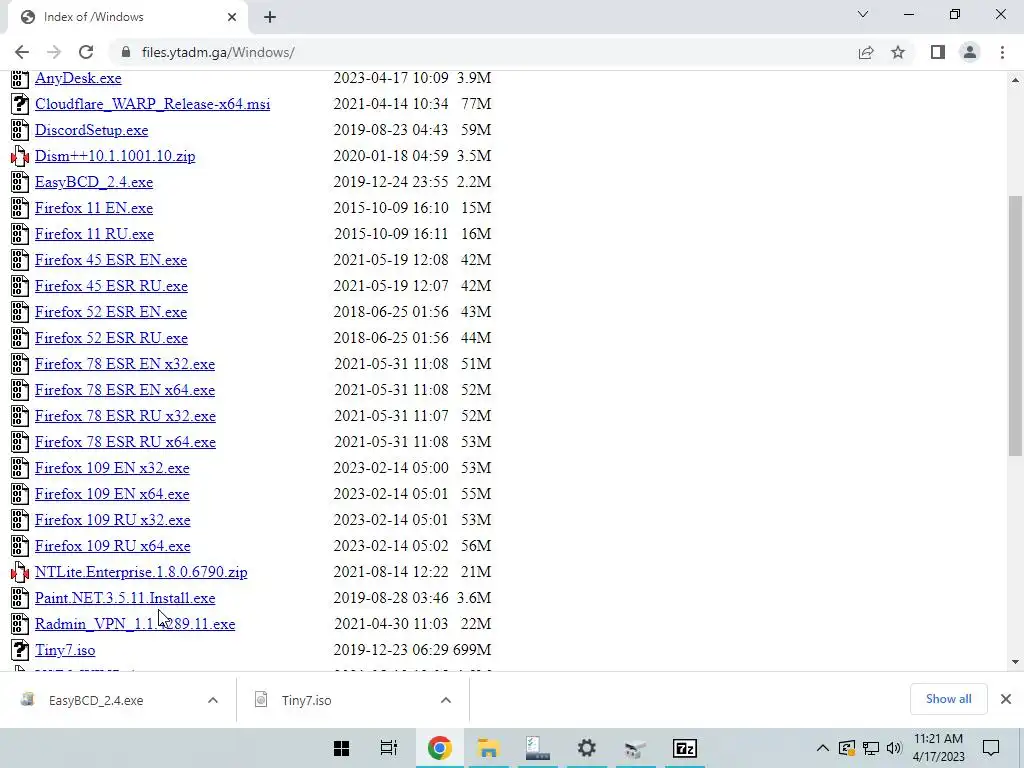Screen dimensions: 1024x768
Task: Open the tab search dropdown
Action: [863, 14]
